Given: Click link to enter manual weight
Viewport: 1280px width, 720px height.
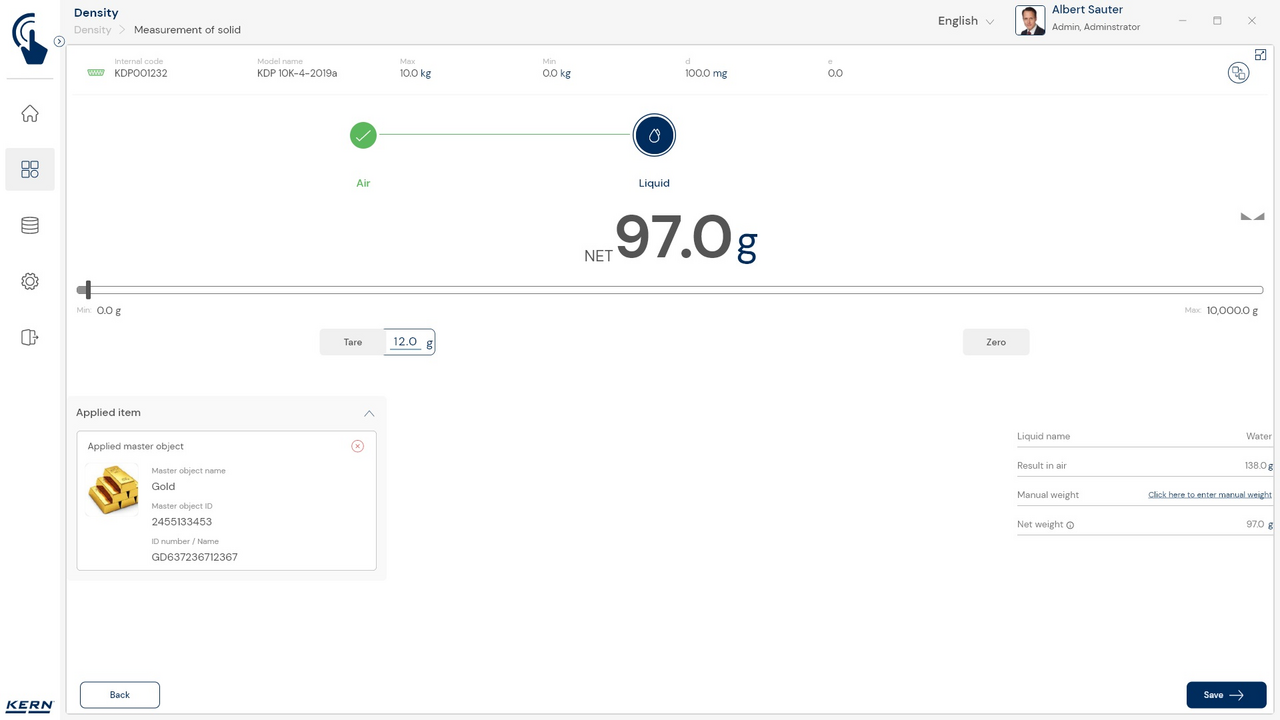Looking at the screenshot, I should 1209,495.
